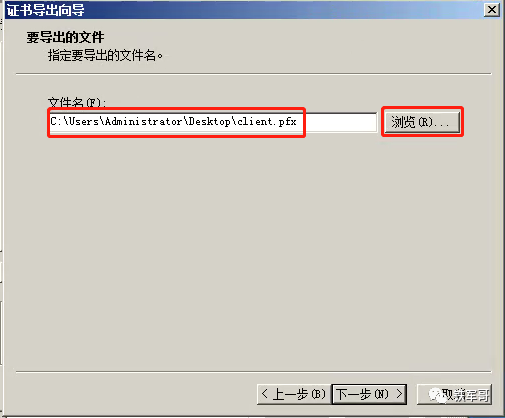Close the 证书导出向导 dialog window

(x=491, y=10)
